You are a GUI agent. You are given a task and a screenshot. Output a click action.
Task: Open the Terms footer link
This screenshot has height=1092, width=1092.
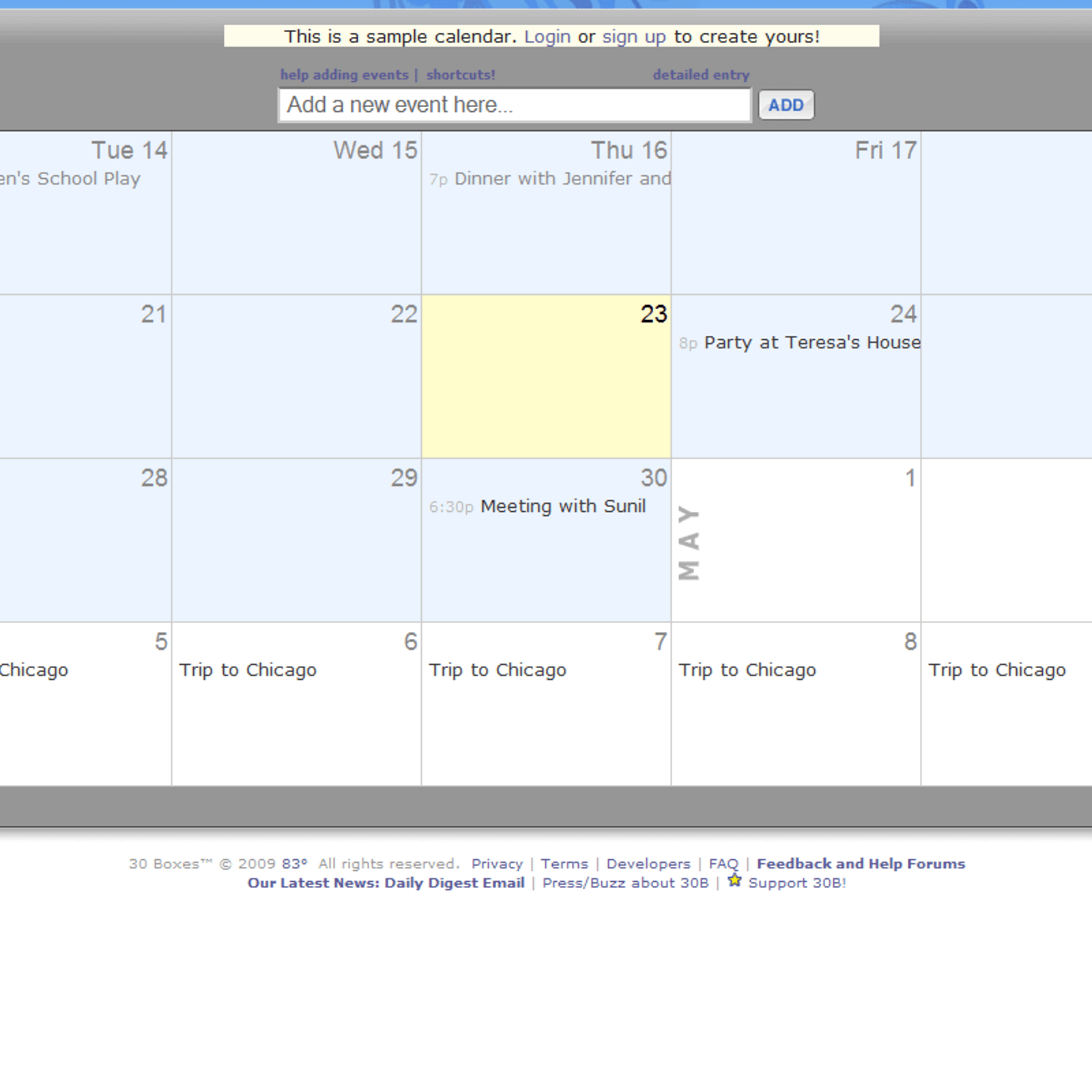pos(564,864)
